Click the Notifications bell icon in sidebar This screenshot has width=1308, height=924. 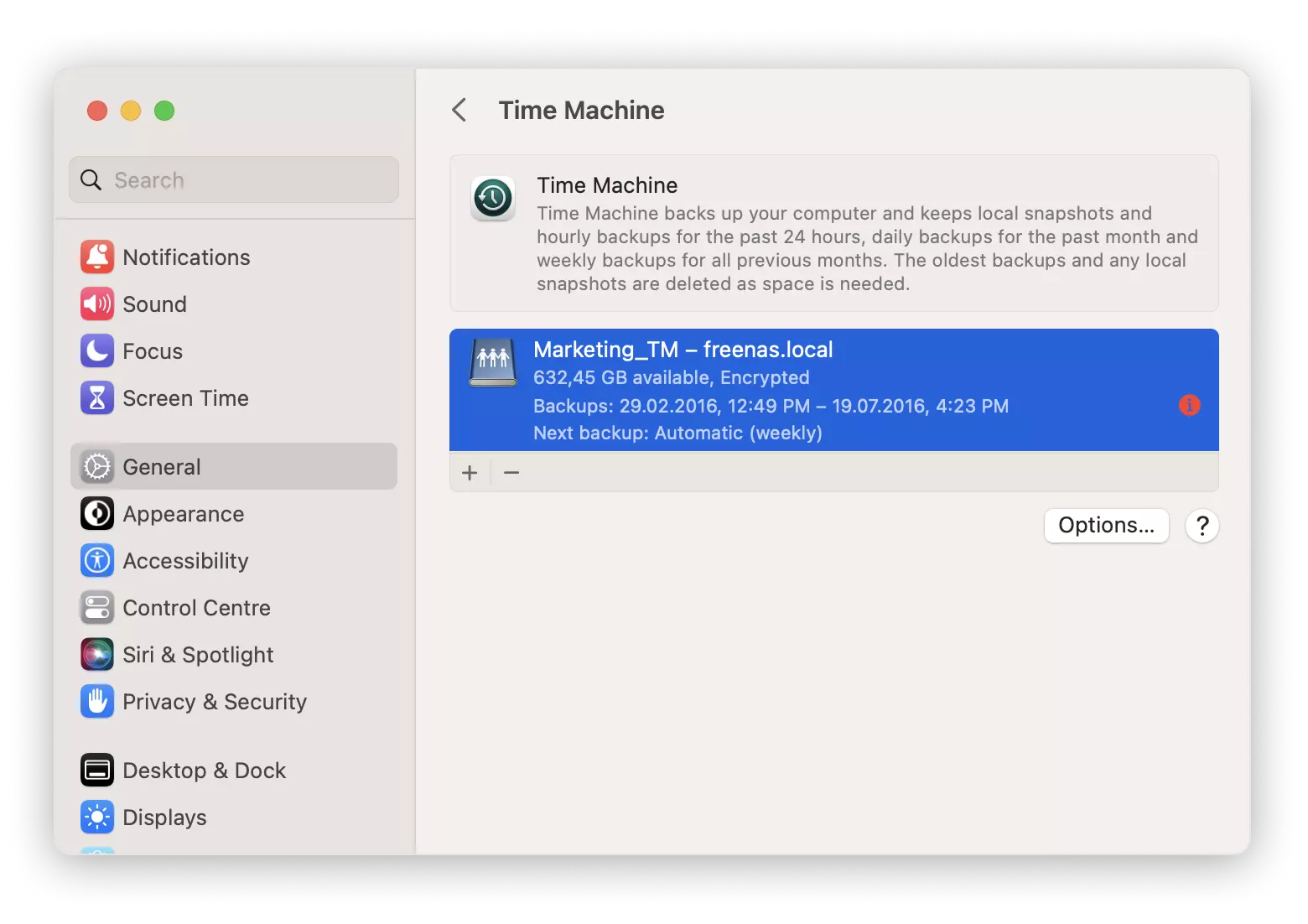97,257
